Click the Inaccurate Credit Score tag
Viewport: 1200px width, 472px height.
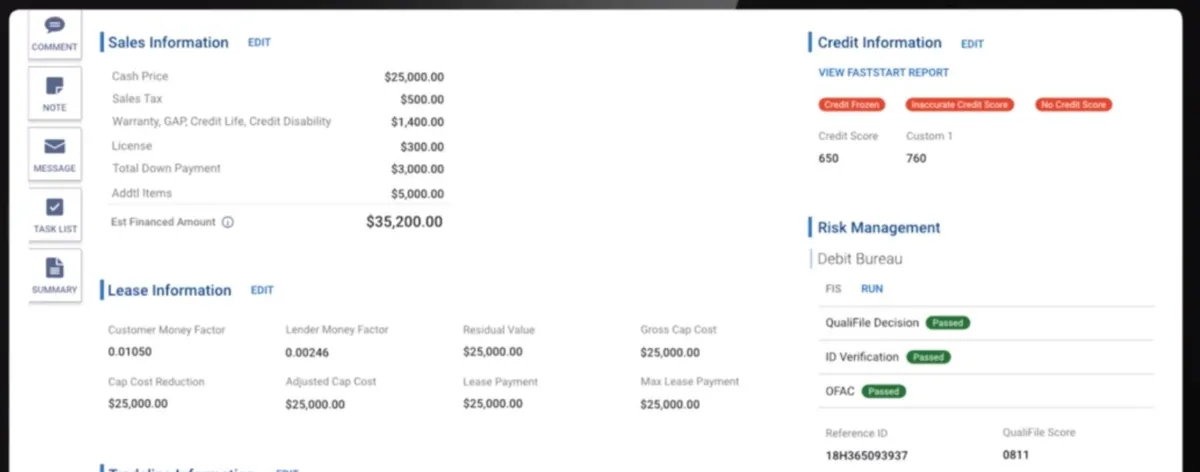960,104
